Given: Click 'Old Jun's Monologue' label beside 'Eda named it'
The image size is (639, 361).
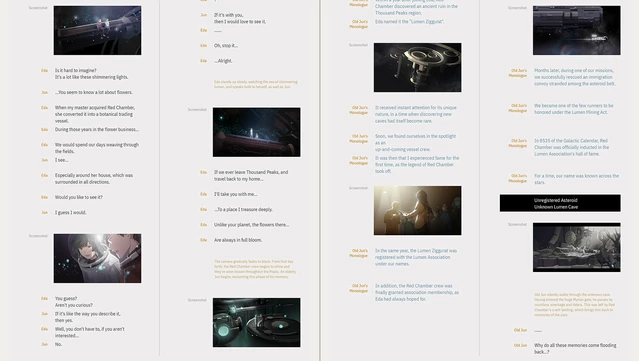Looking at the screenshot, I should pyautogui.click(x=359, y=24).
